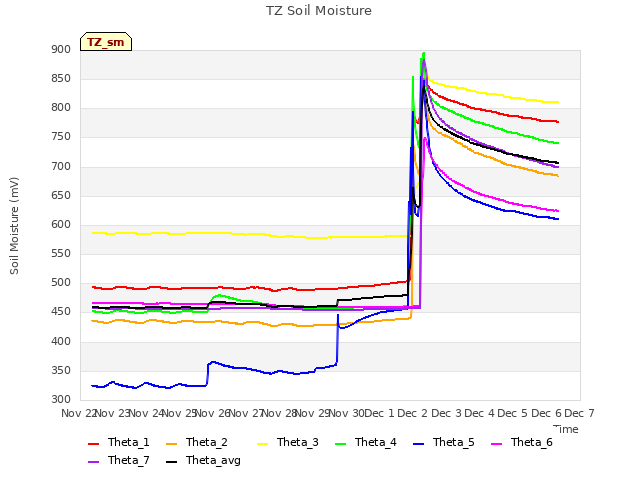Click the orange Theta_2 legend color marker
This screenshot has height=480, width=640.
click(171, 444)
